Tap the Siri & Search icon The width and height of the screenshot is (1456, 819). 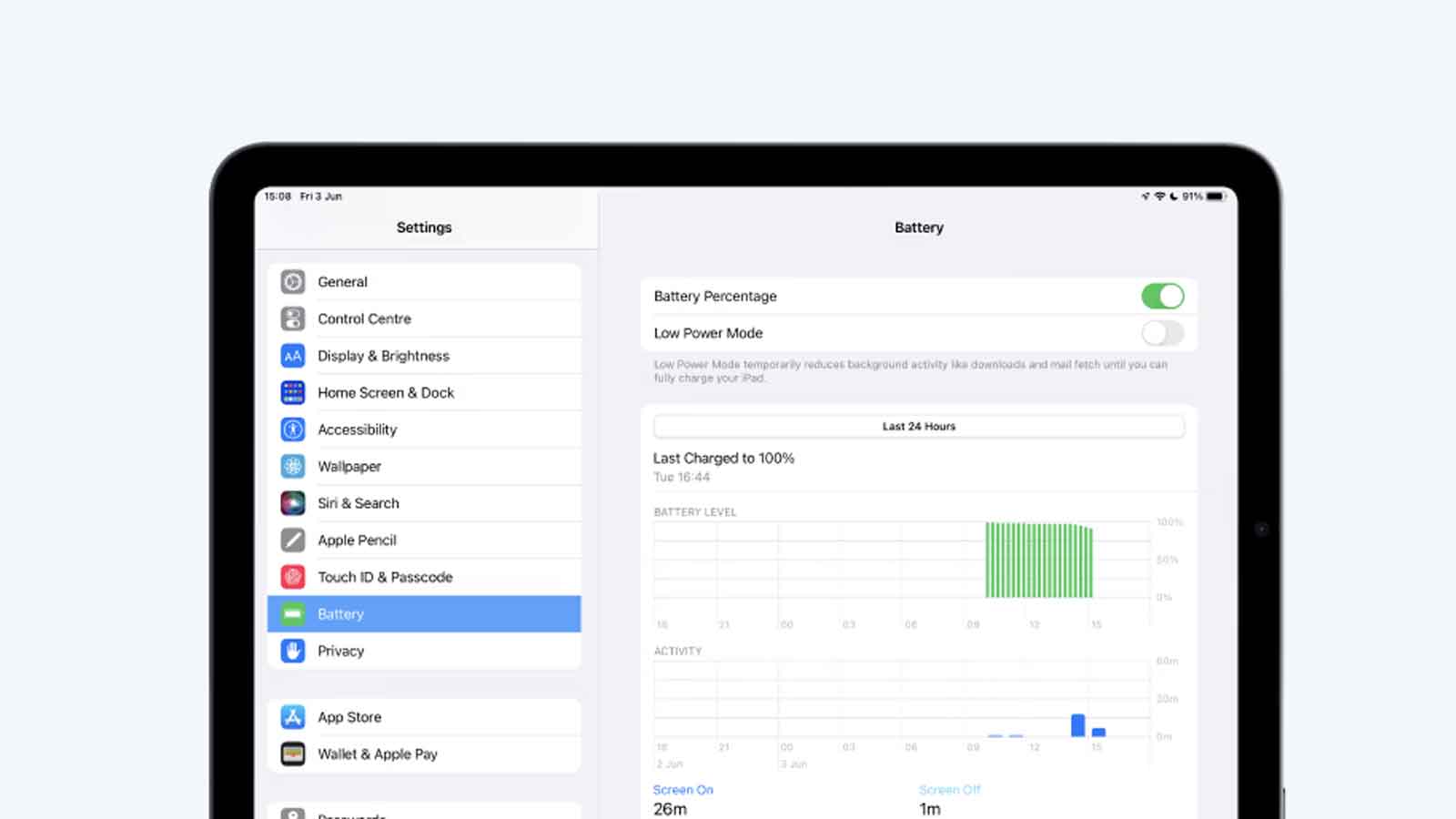pos(293,503)
